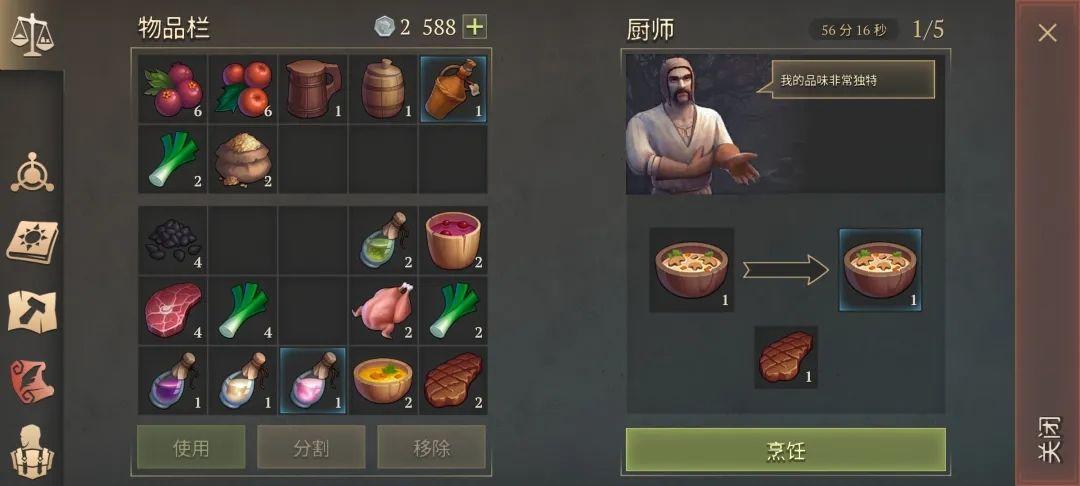Image resolution: width=1080 pixels, height=486 pixels.
Task: Select the wooden beer mug item
Action: pyautogui.click(x=313, y=89)
